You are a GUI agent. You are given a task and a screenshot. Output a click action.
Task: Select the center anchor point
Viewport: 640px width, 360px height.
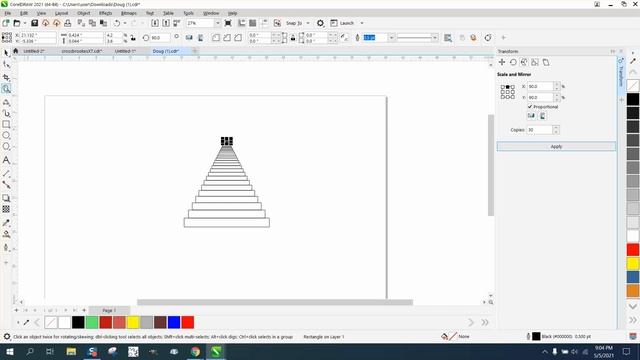point(507,92)
